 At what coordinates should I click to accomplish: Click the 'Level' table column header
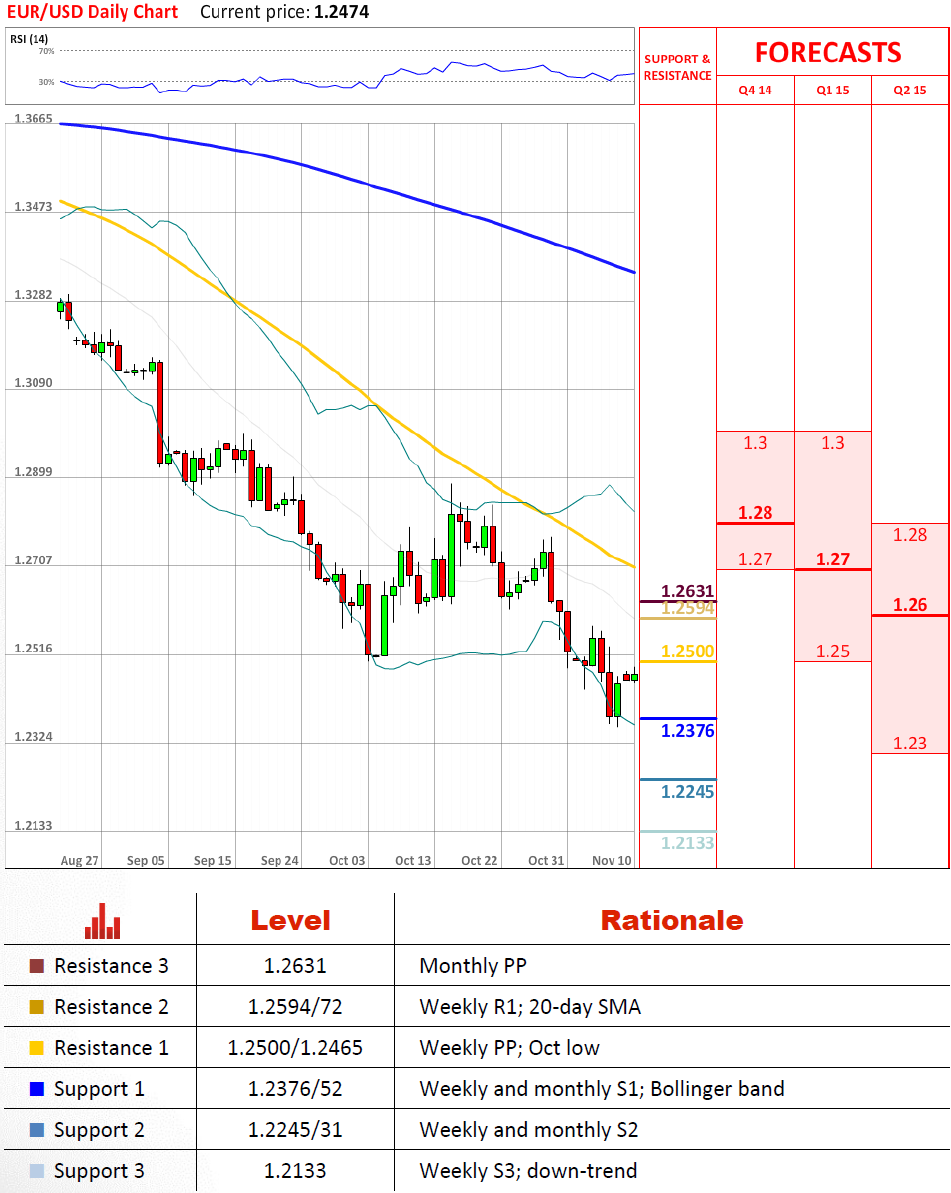291,921
